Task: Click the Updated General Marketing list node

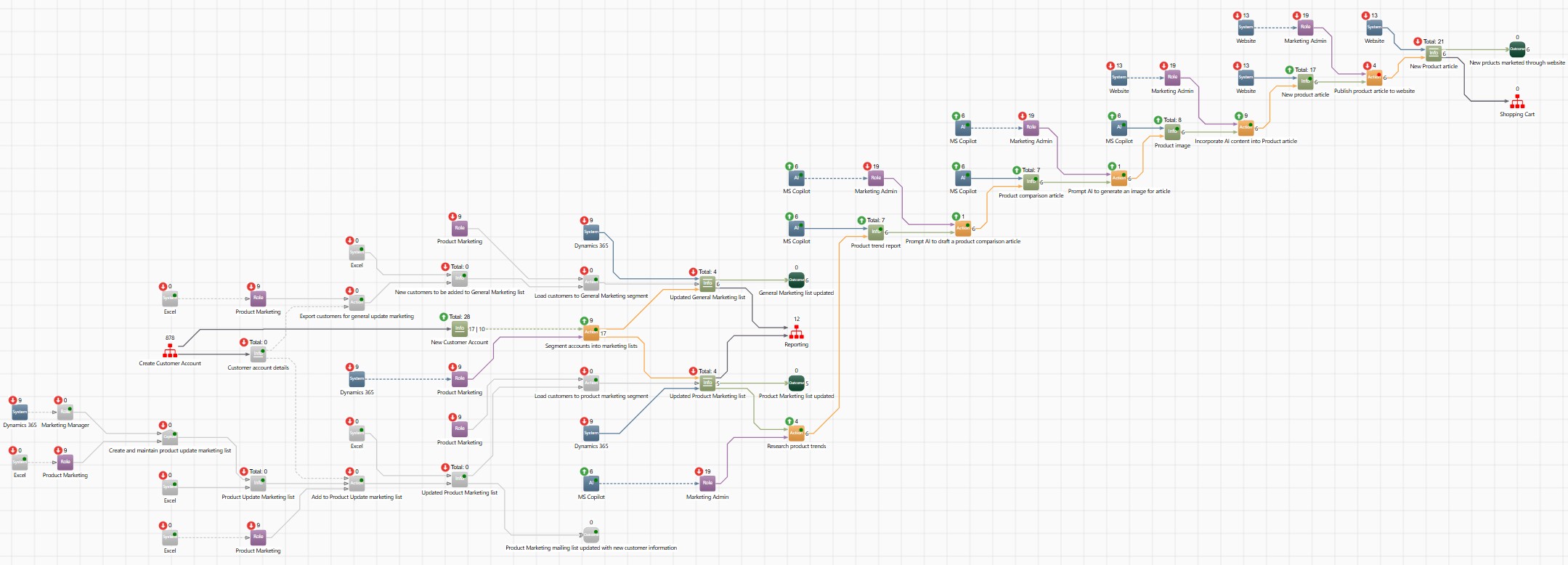Action: (x=707, y=284)
